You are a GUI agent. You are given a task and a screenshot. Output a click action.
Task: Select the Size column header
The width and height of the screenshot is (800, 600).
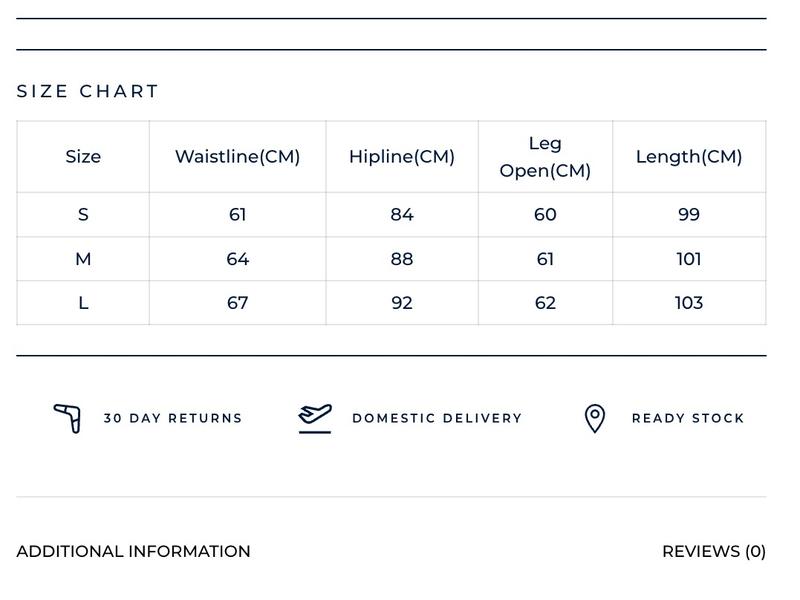83,157
